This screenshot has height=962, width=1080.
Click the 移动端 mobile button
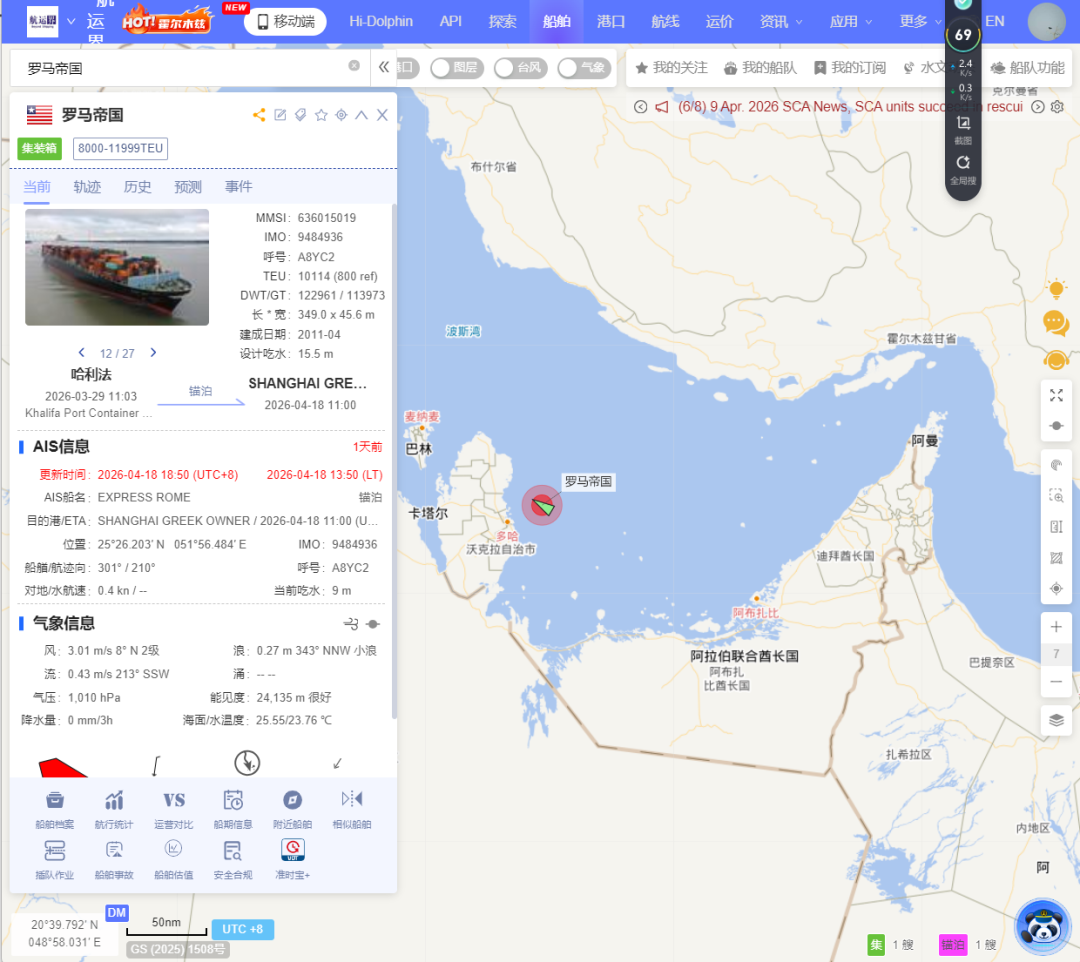coord(284,21)
